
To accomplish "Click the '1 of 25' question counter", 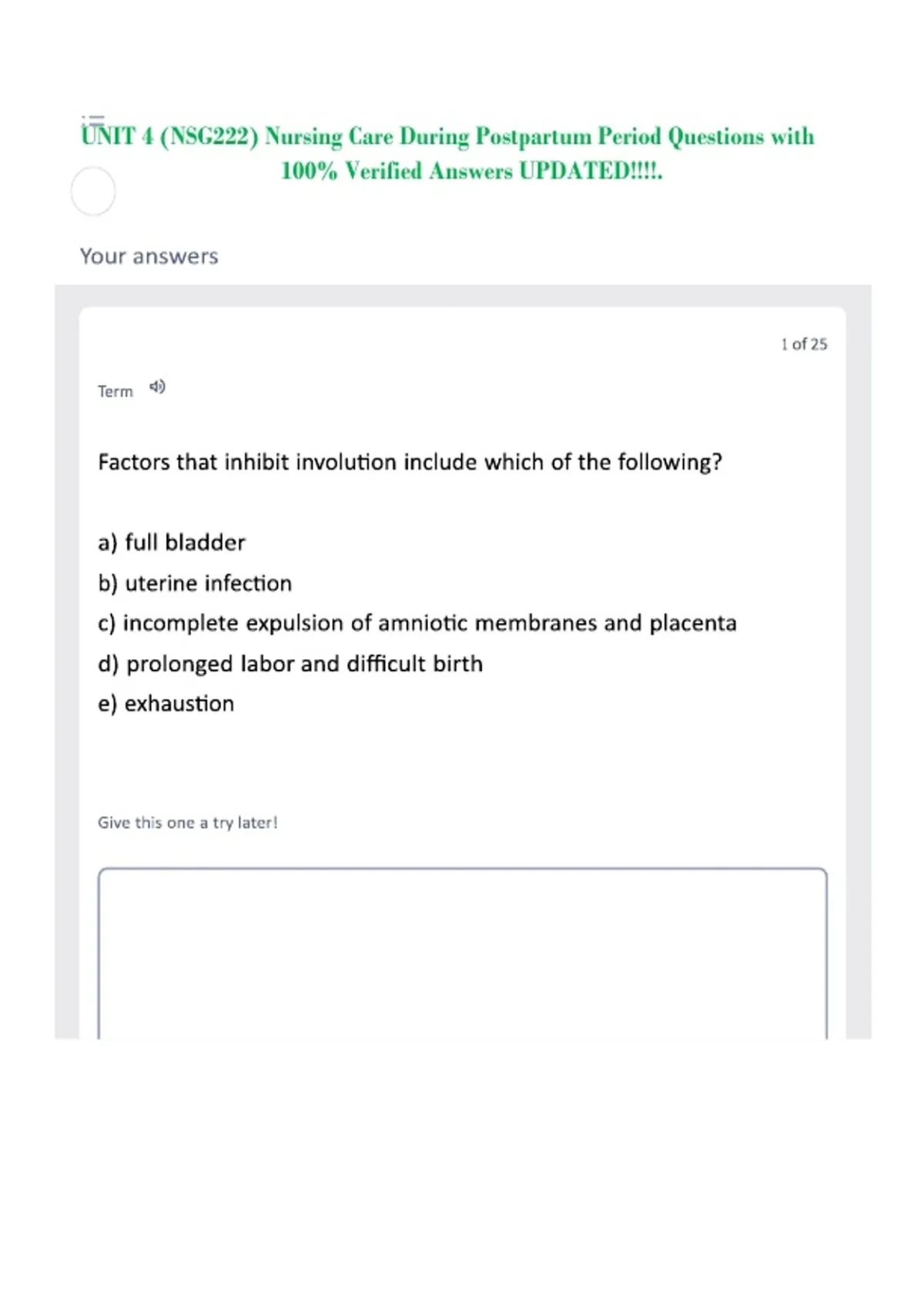I will pyautogui.click(x=804, y=344).
